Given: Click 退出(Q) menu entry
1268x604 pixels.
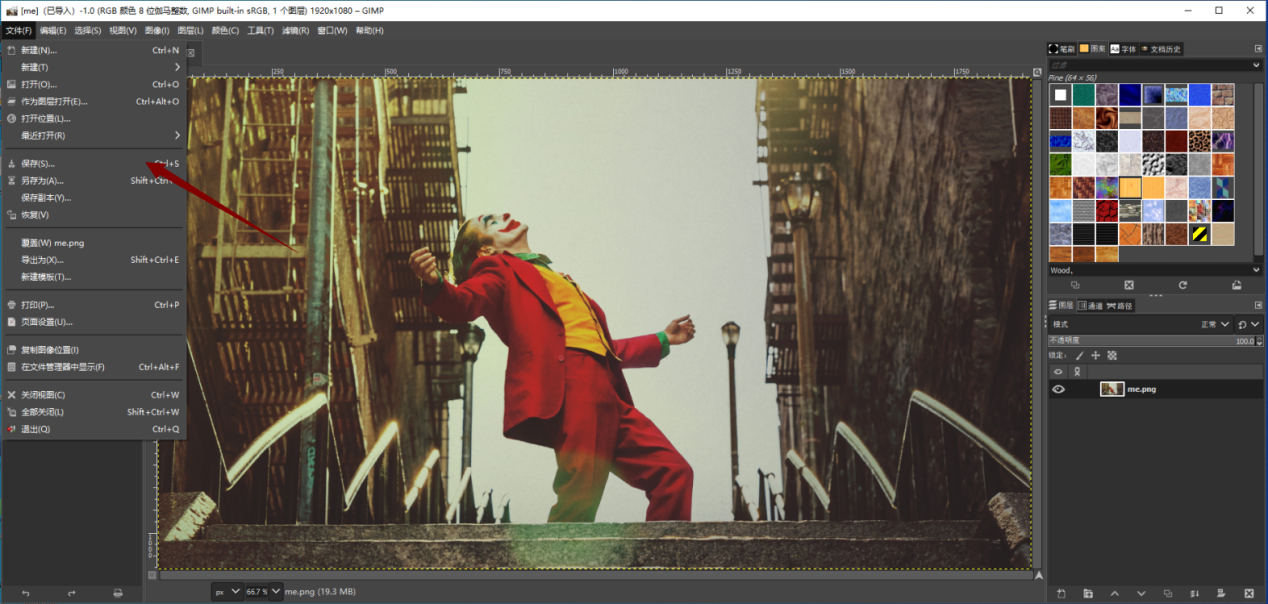Looking at the screenshot, I should click(x=93, y=429).
